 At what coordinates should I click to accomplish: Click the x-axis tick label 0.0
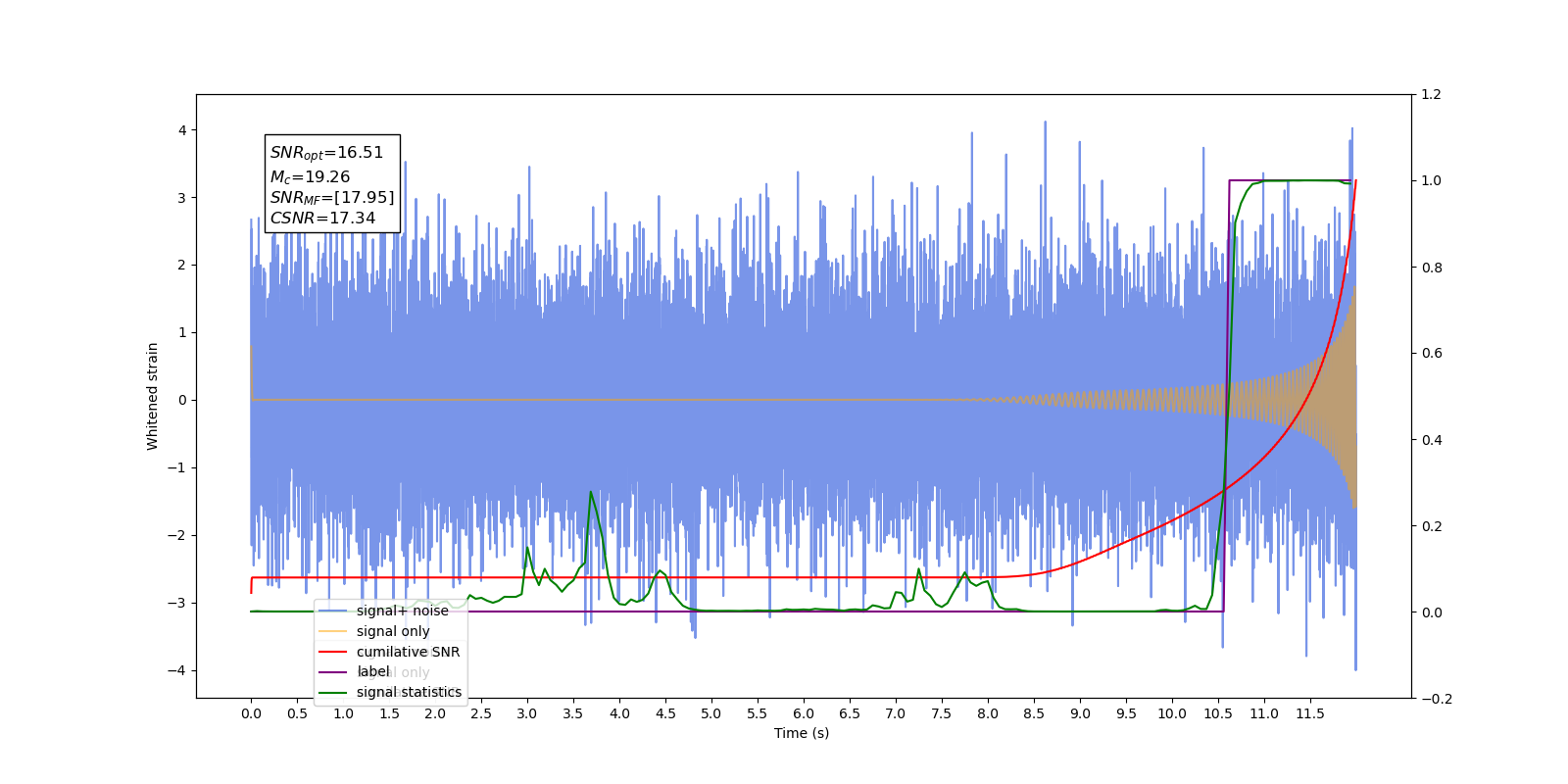pyautogui.click(x=251, y=713)
